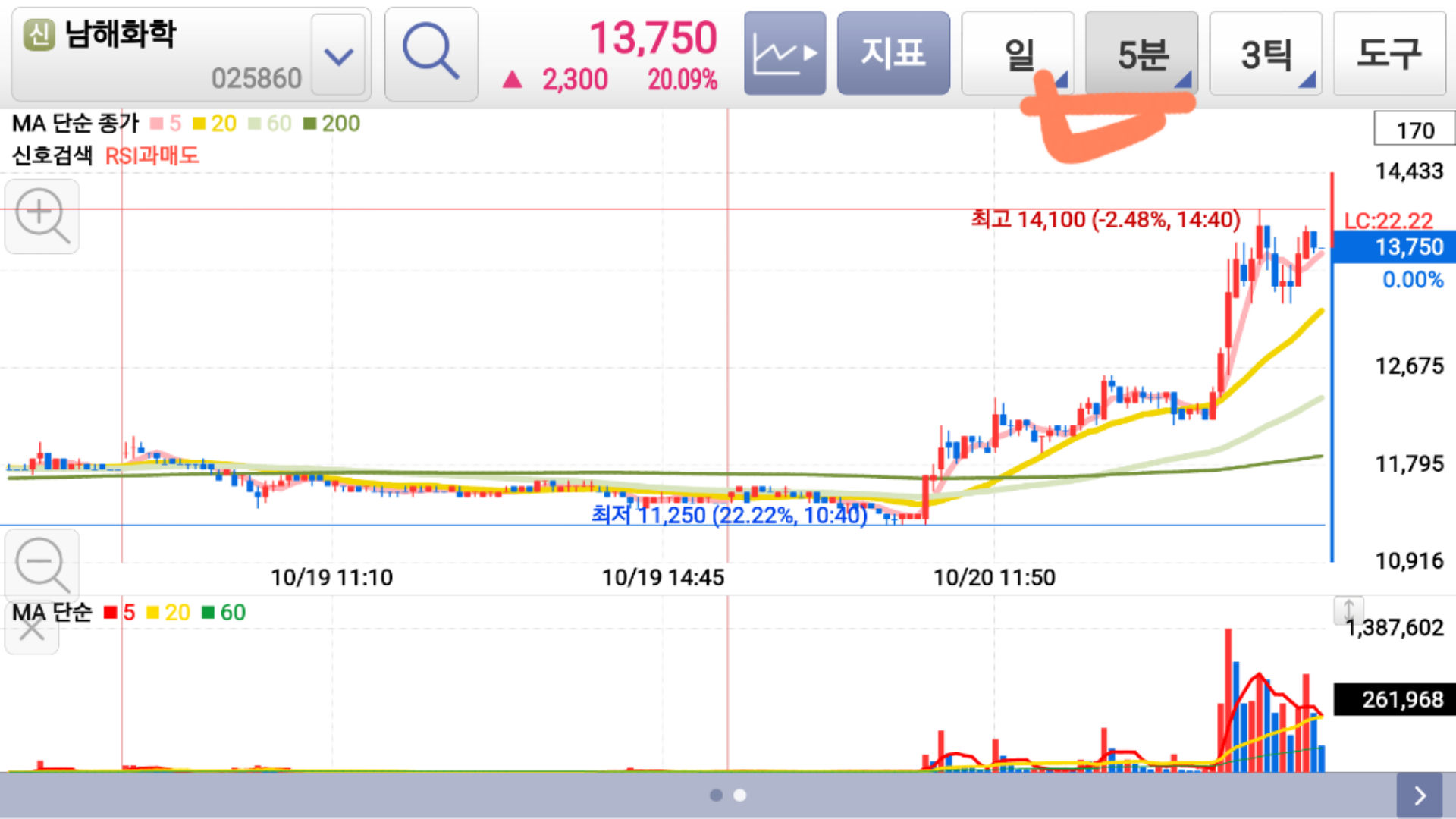Click the 170 candle count field
The height and width of the screenshot is (819, 1456).
coord(1414,130)
